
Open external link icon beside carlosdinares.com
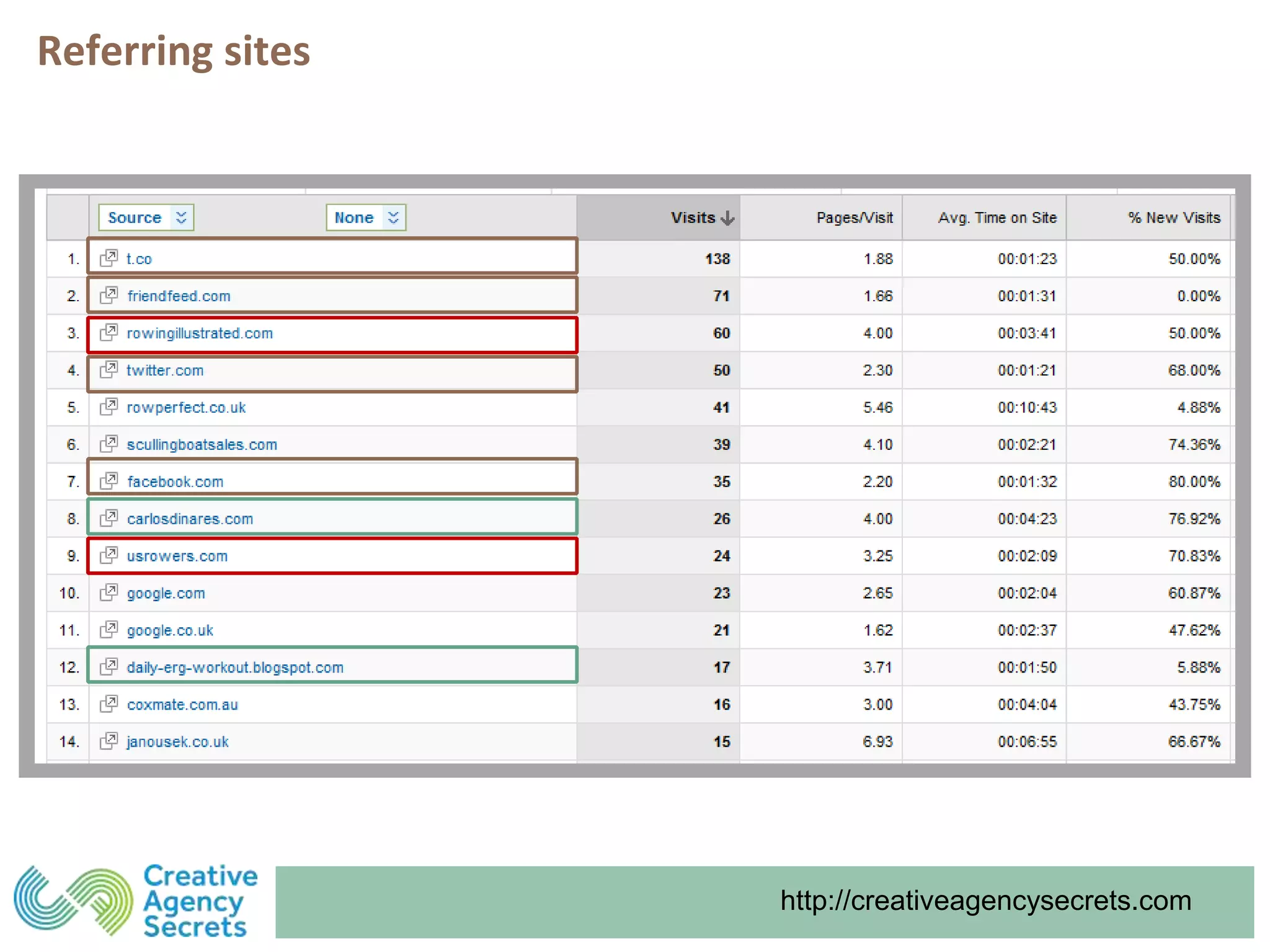point(109,518)
